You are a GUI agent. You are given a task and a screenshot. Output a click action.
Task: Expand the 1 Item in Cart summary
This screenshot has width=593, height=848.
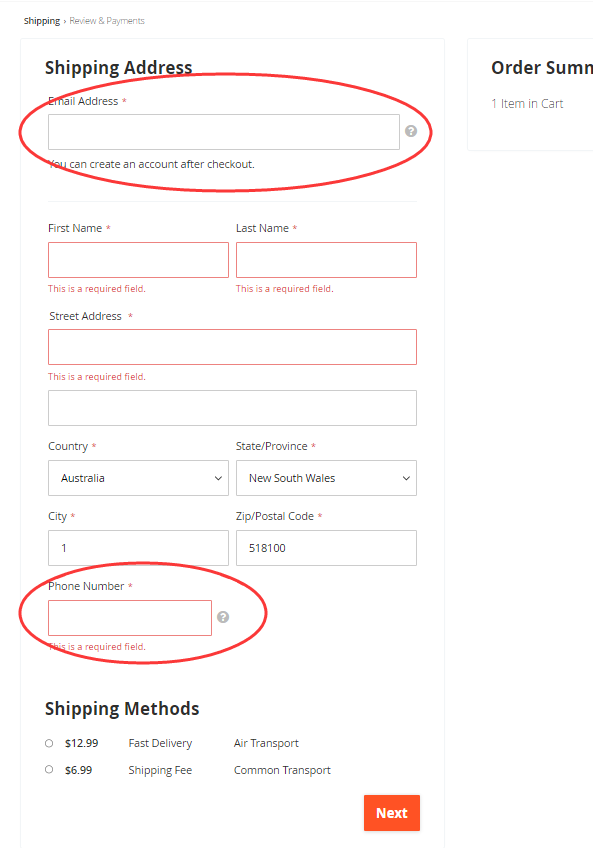pyautogui.click(x=527, y=104)
